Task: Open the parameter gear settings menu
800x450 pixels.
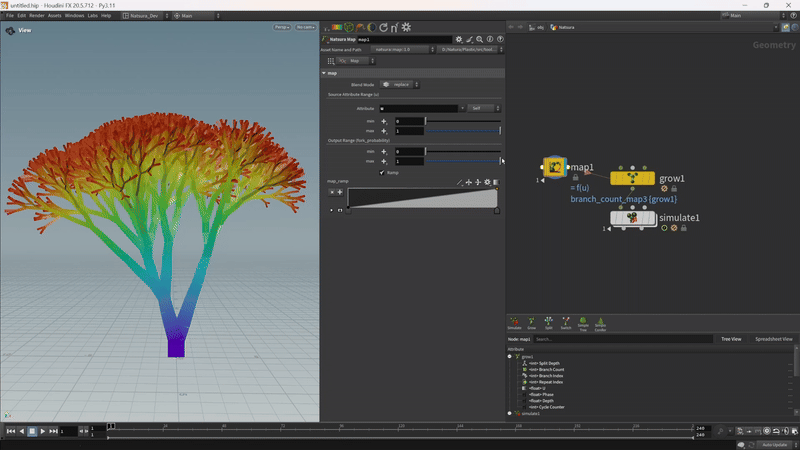Action: click(x=459, y=39)
